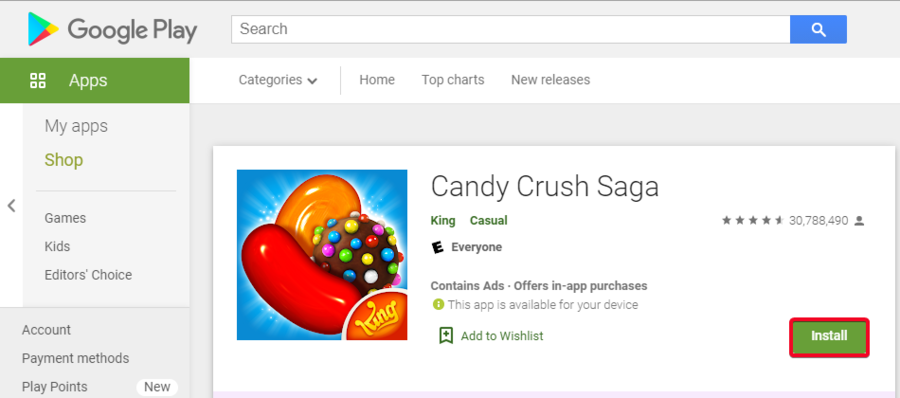Click the green Install button
Viewport: 900px width, 398px height.
[x=829, y=337]
